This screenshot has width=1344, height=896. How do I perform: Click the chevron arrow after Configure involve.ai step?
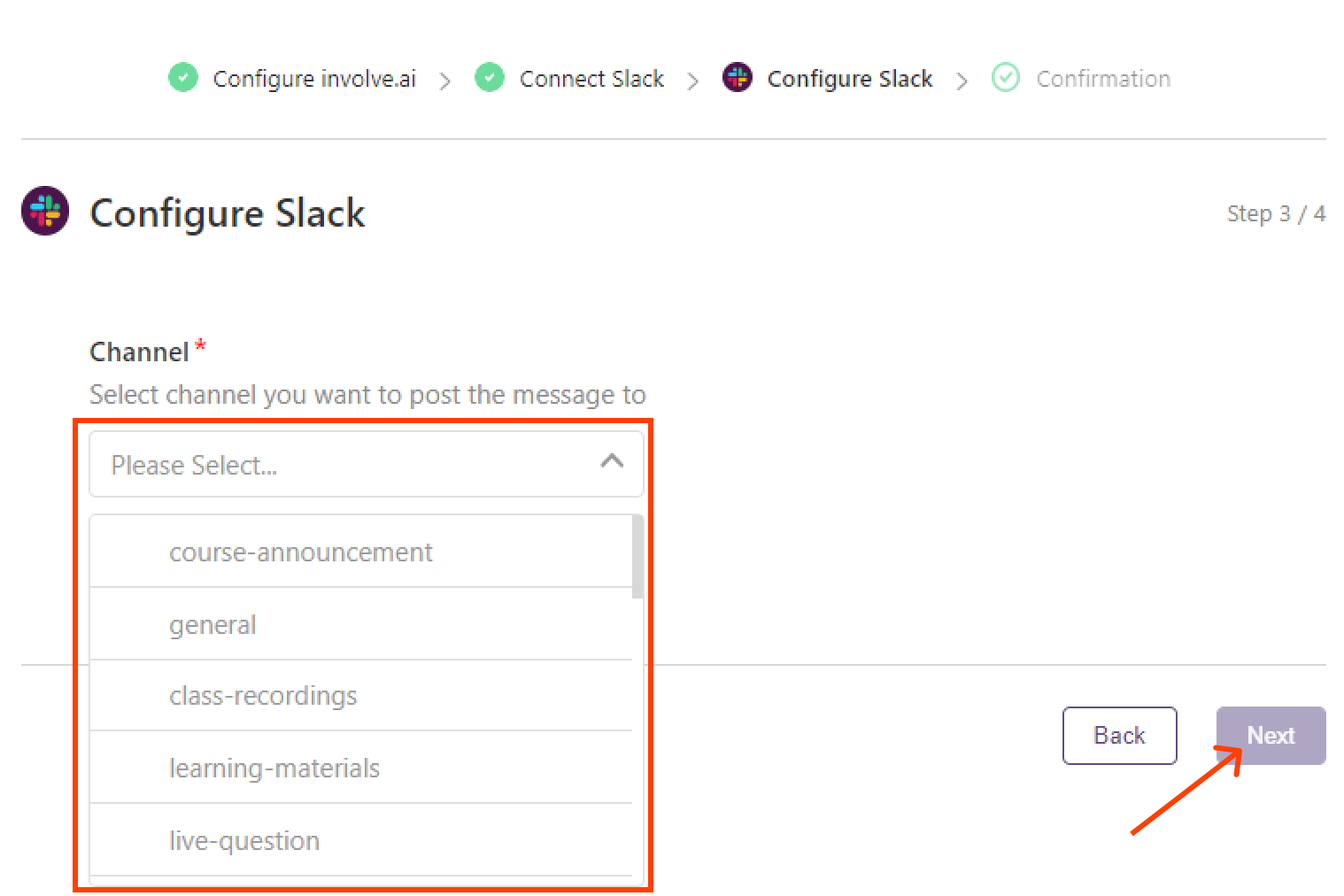tap(445, 81)
